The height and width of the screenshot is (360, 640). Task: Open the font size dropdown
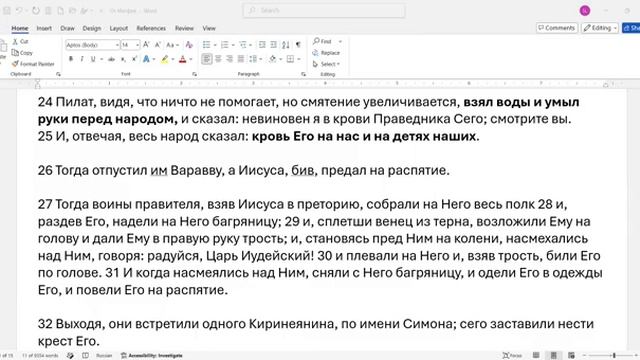click(138, 45)
